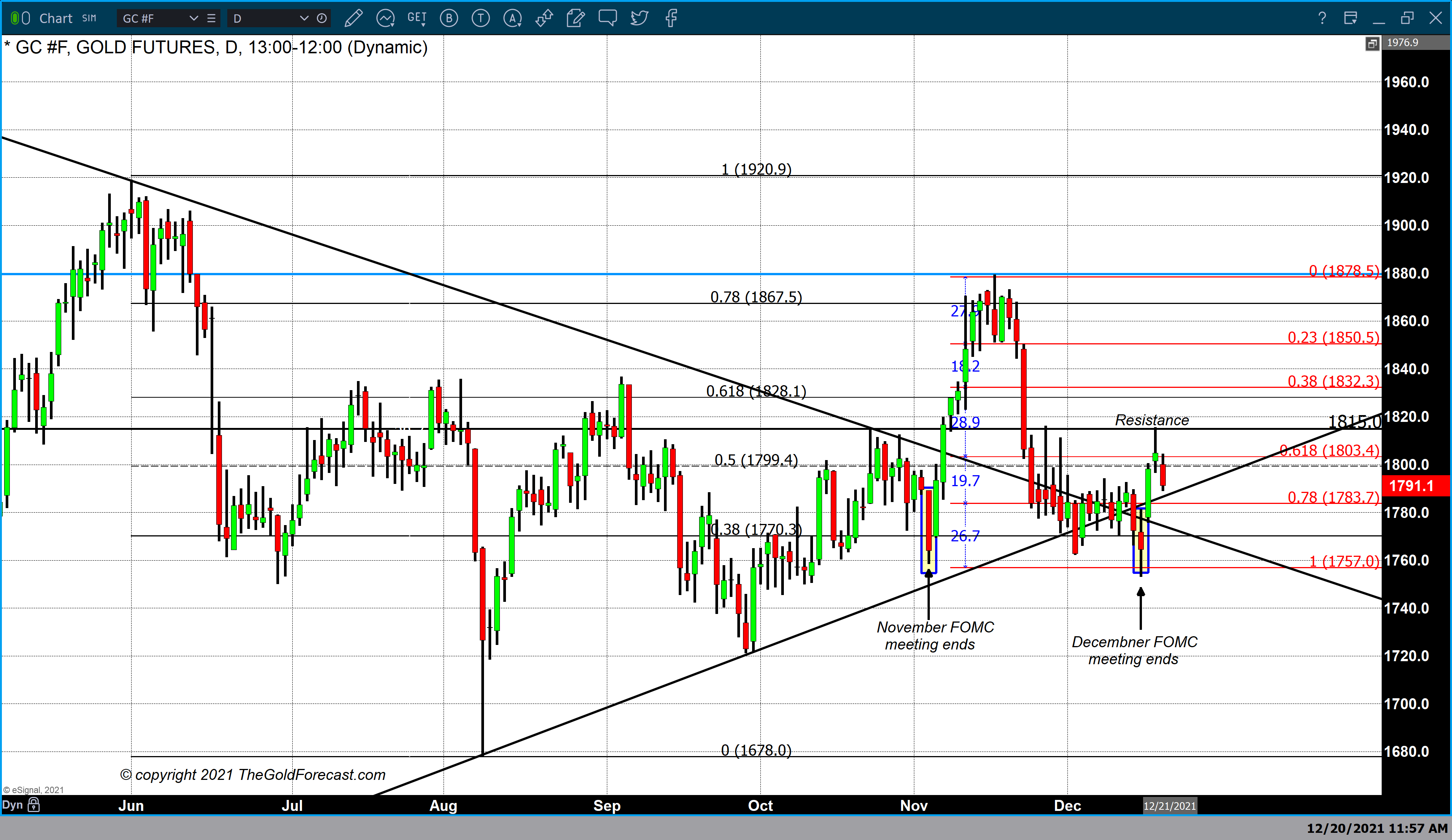This screenshot has height=840, width=1452.
Task: Toggle the Dyn lock icon
Action: 33,804
